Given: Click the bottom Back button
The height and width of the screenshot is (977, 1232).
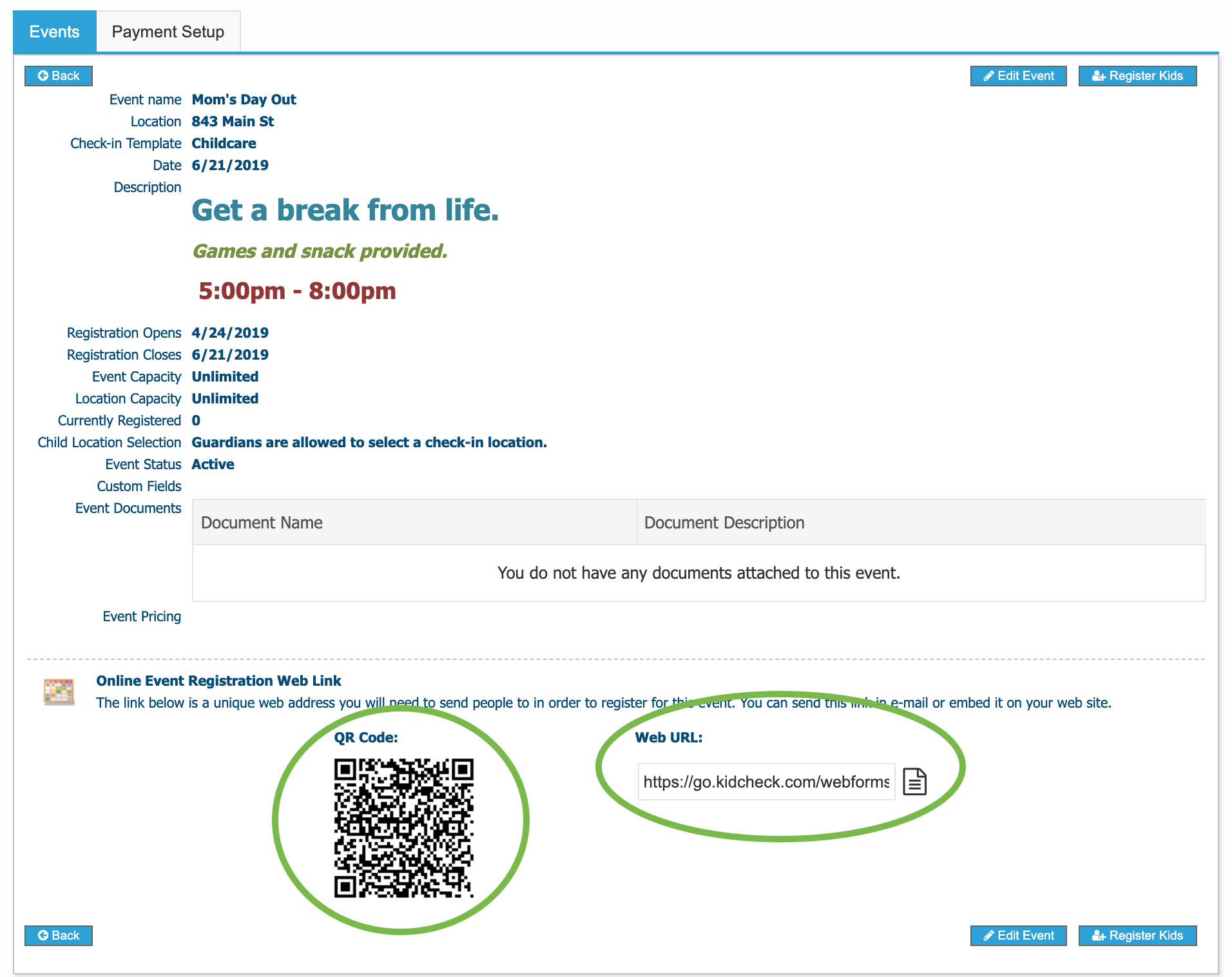Looking at the screenshot, I should click(x=59, y=936).
